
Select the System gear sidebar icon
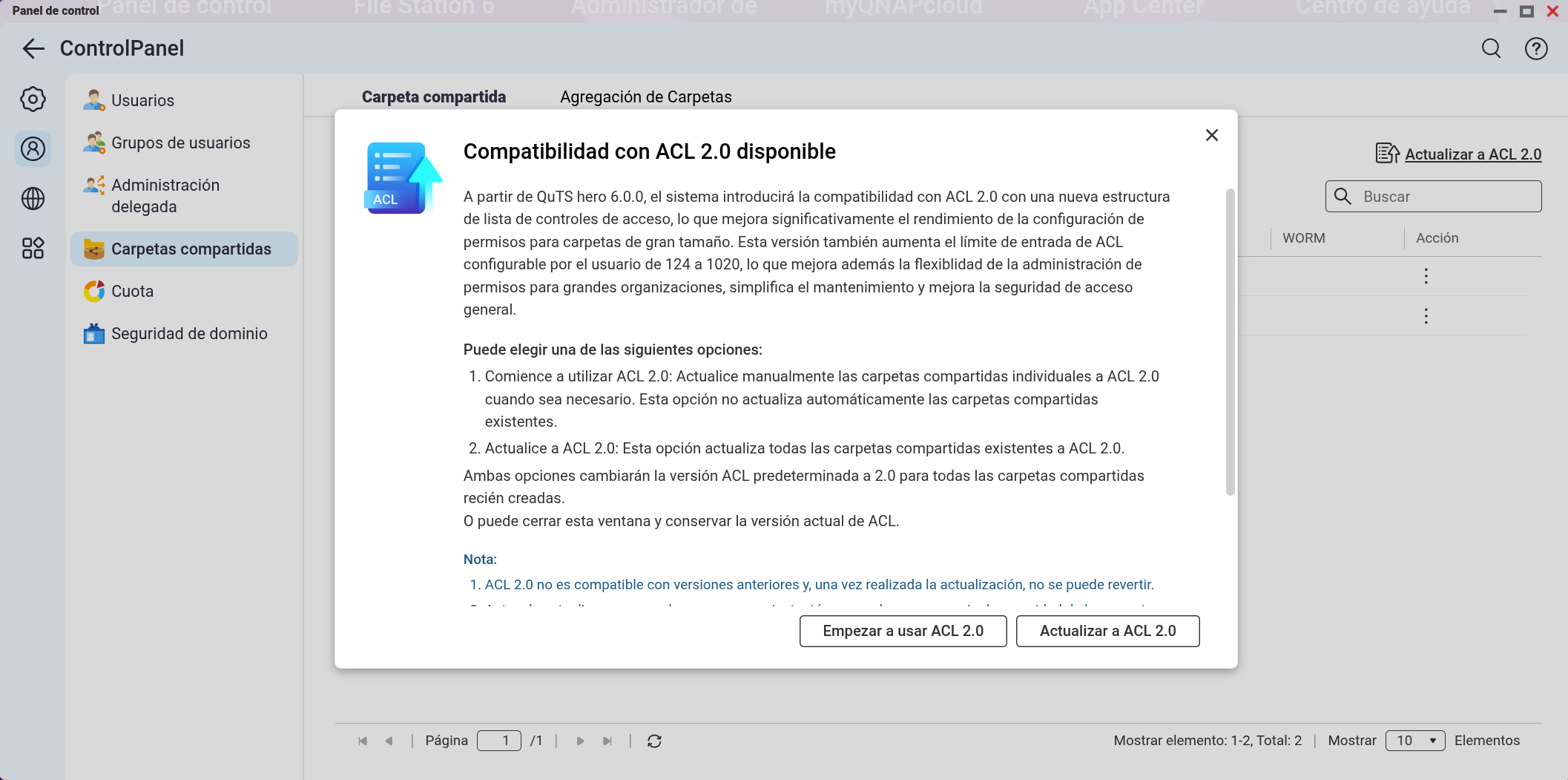33,99
